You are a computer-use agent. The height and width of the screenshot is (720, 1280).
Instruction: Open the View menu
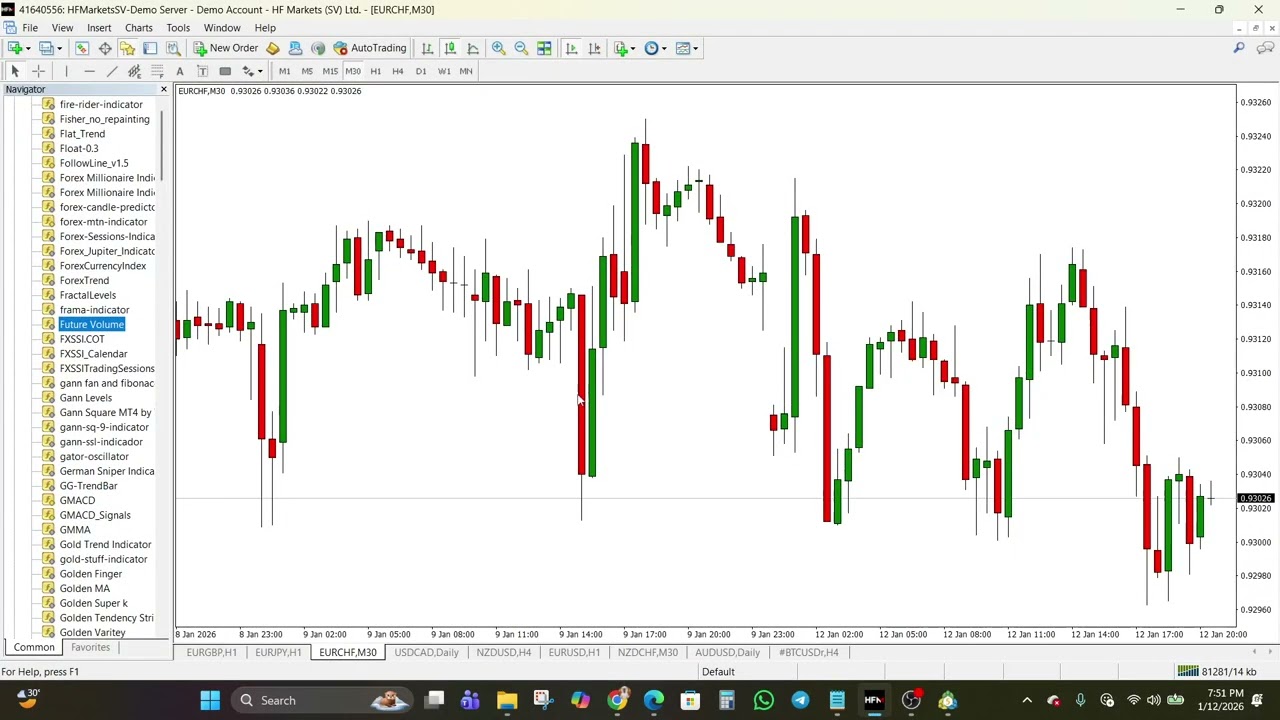(62, 28)
